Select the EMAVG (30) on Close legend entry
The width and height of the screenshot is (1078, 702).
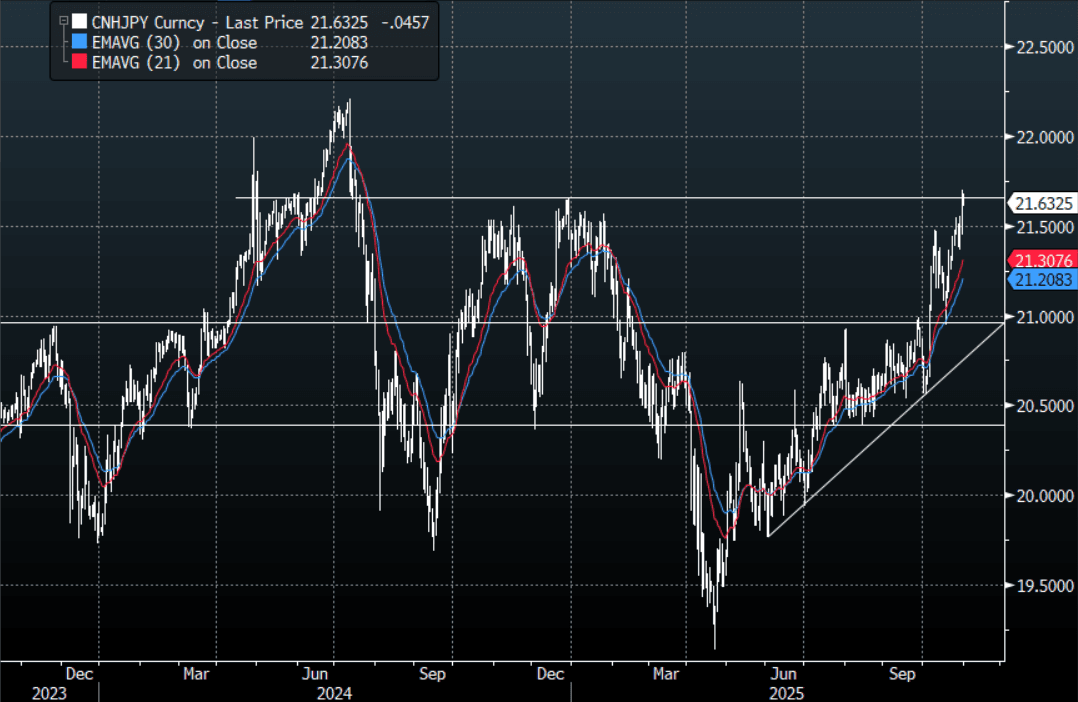coord(176,42)
